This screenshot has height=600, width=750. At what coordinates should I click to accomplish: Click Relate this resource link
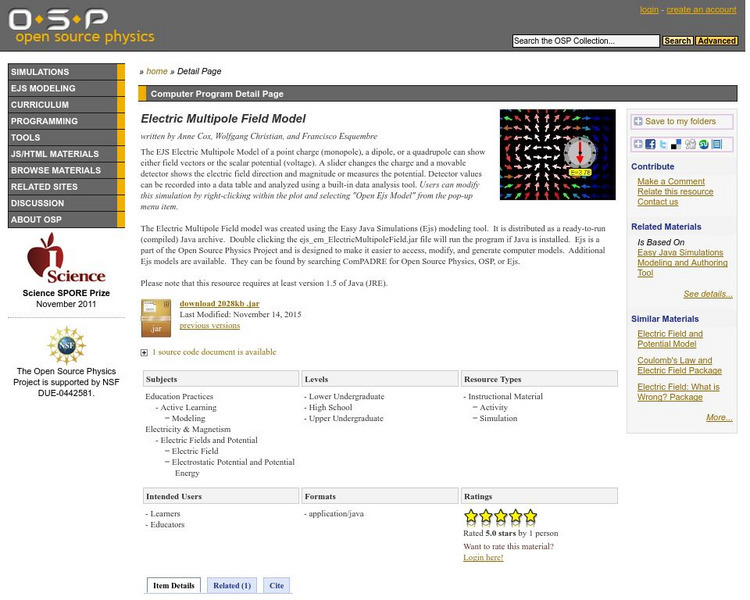pyautogui.click(x=675, y=191)
